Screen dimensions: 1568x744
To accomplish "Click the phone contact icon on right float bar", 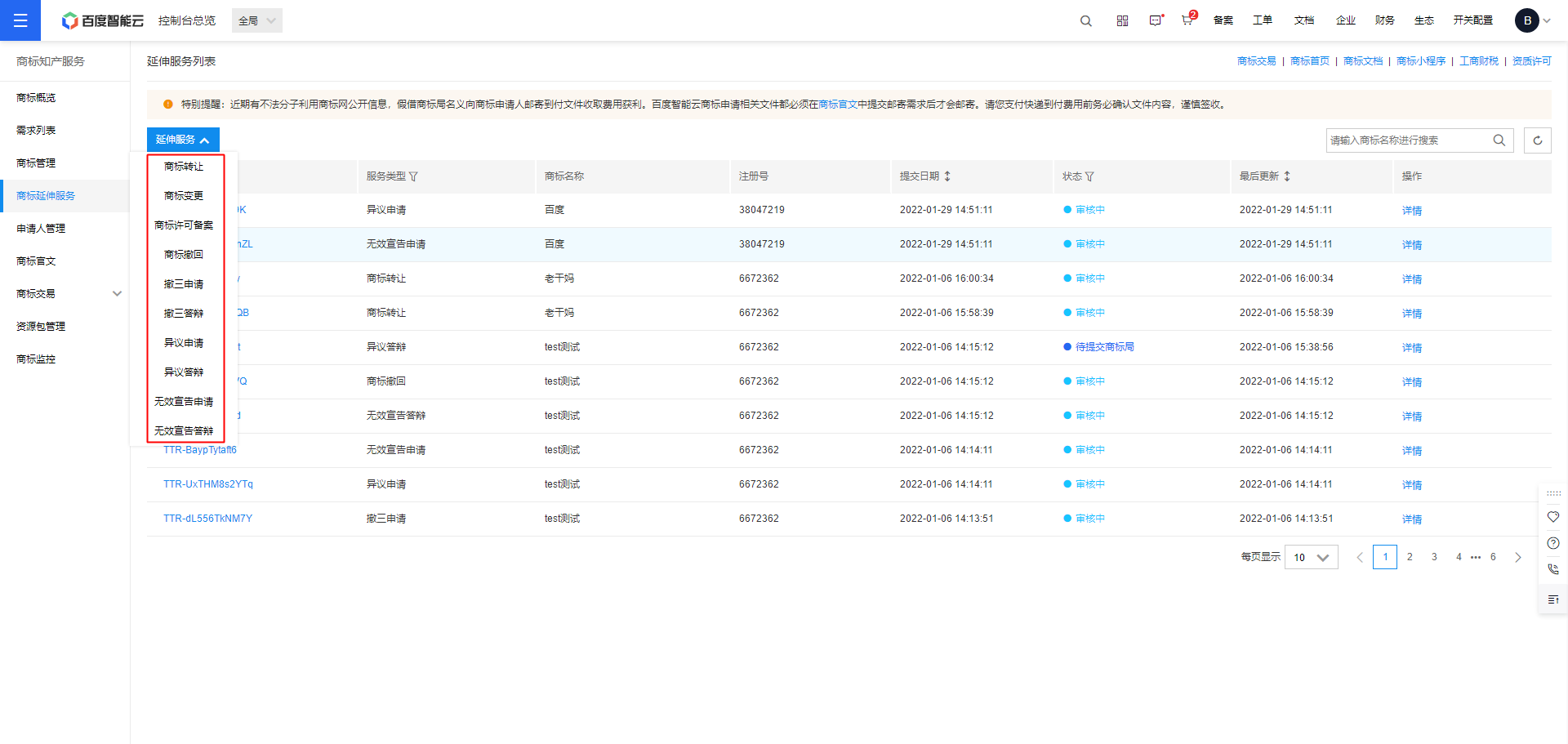I will point(1553,569).
